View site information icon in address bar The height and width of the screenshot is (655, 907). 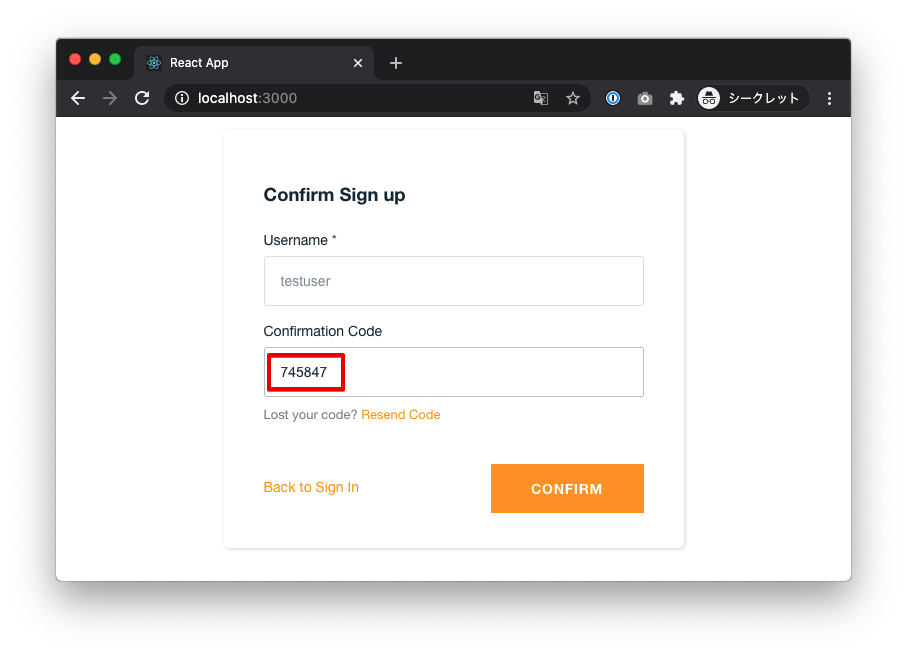point(182,98)
